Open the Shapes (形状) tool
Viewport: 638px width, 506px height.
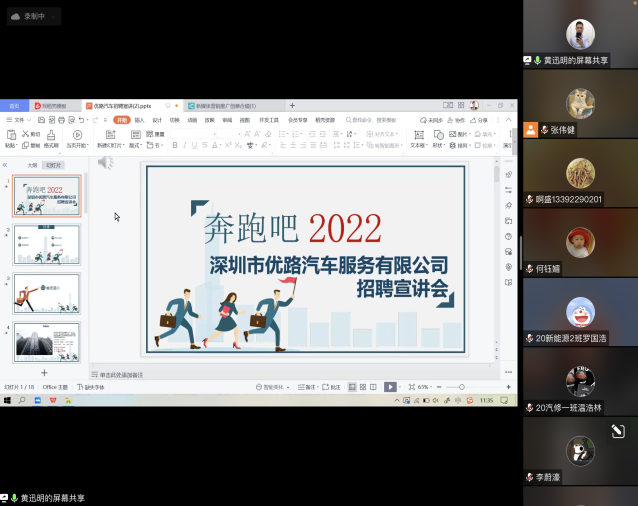(x=438, y=140)
